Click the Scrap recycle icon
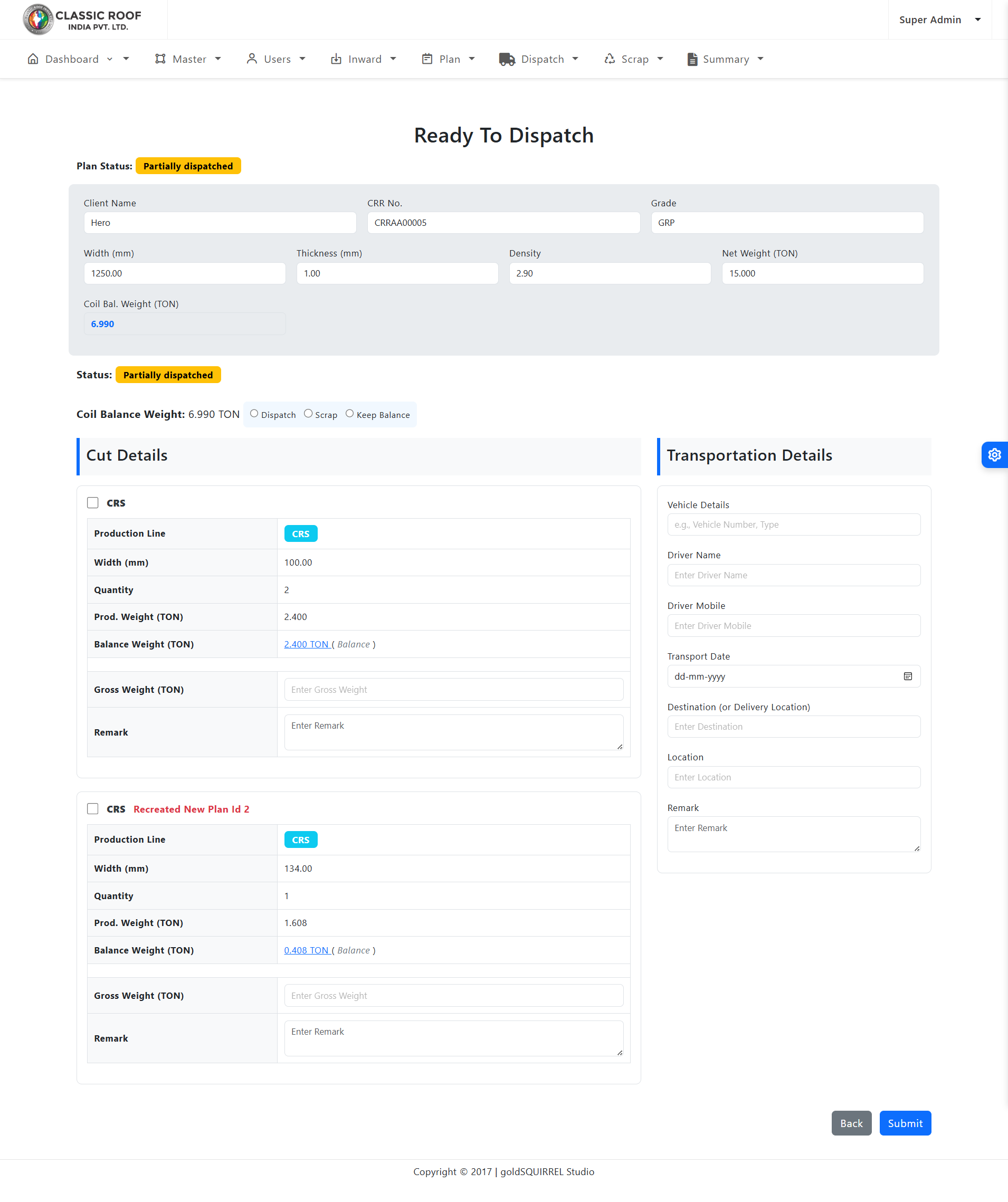 610,59
